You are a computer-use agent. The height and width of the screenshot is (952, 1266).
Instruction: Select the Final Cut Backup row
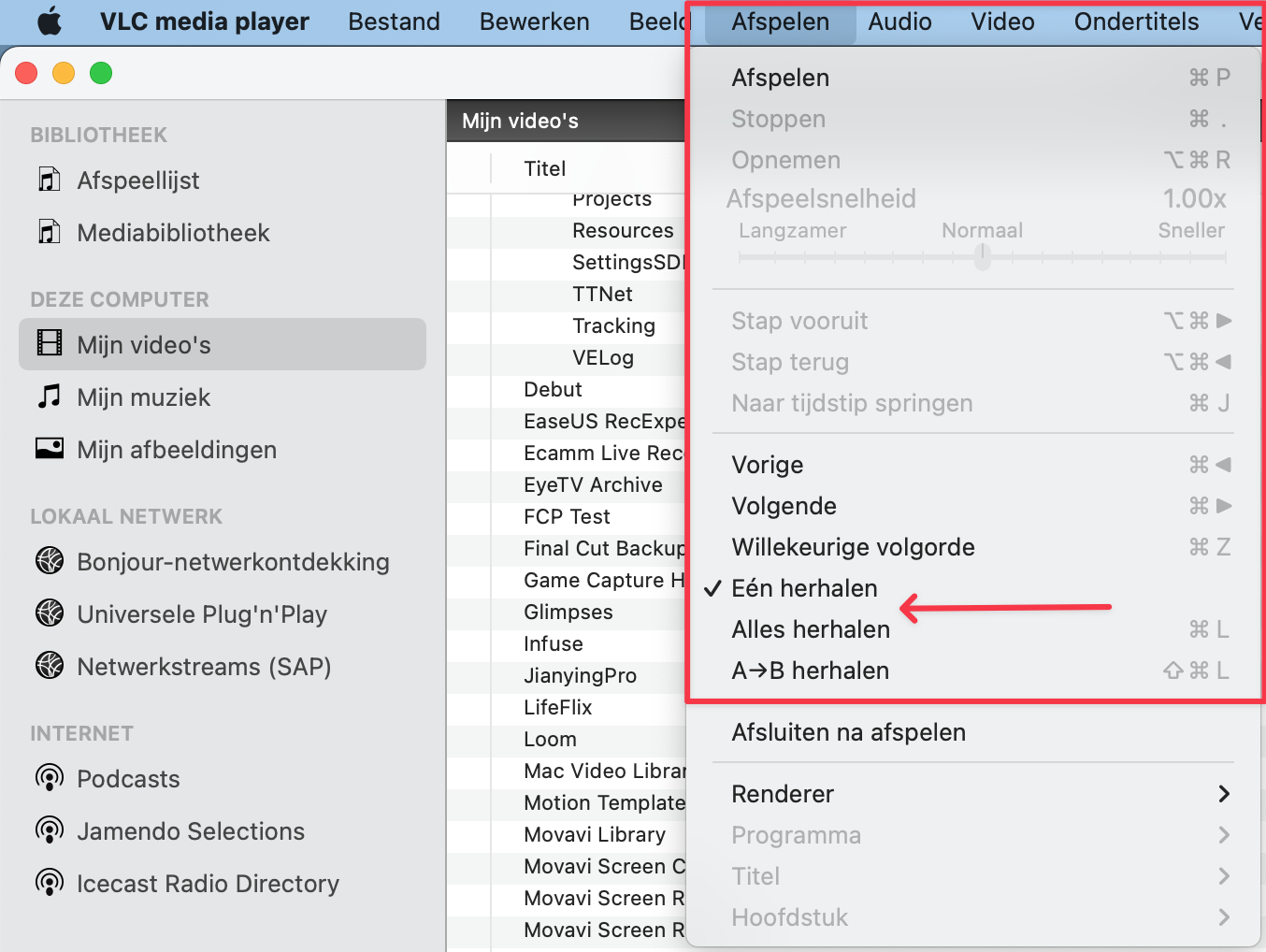click(567, 548)
